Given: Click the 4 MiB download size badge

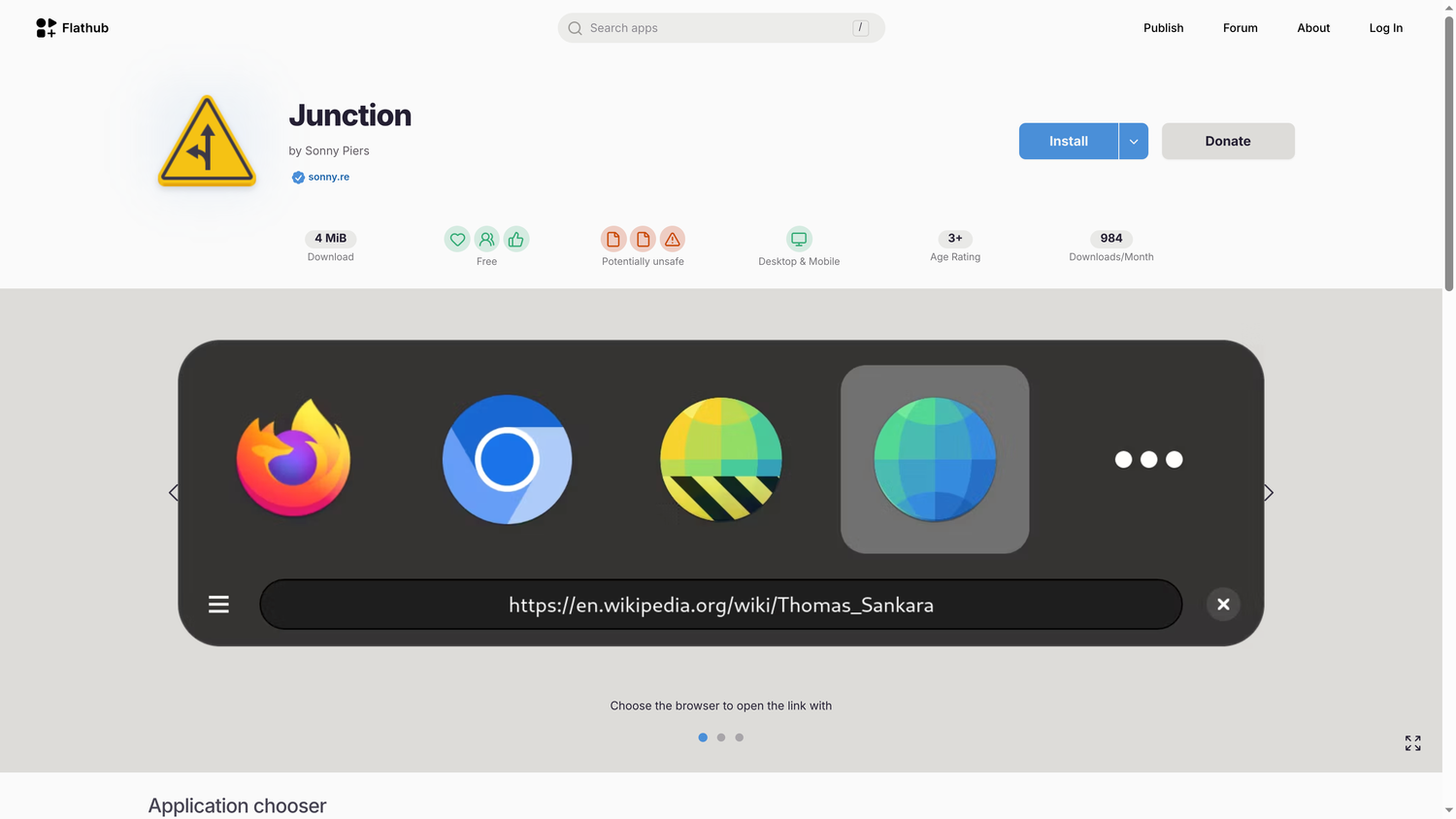Looking at the screenshot, I should pos(331,239).
